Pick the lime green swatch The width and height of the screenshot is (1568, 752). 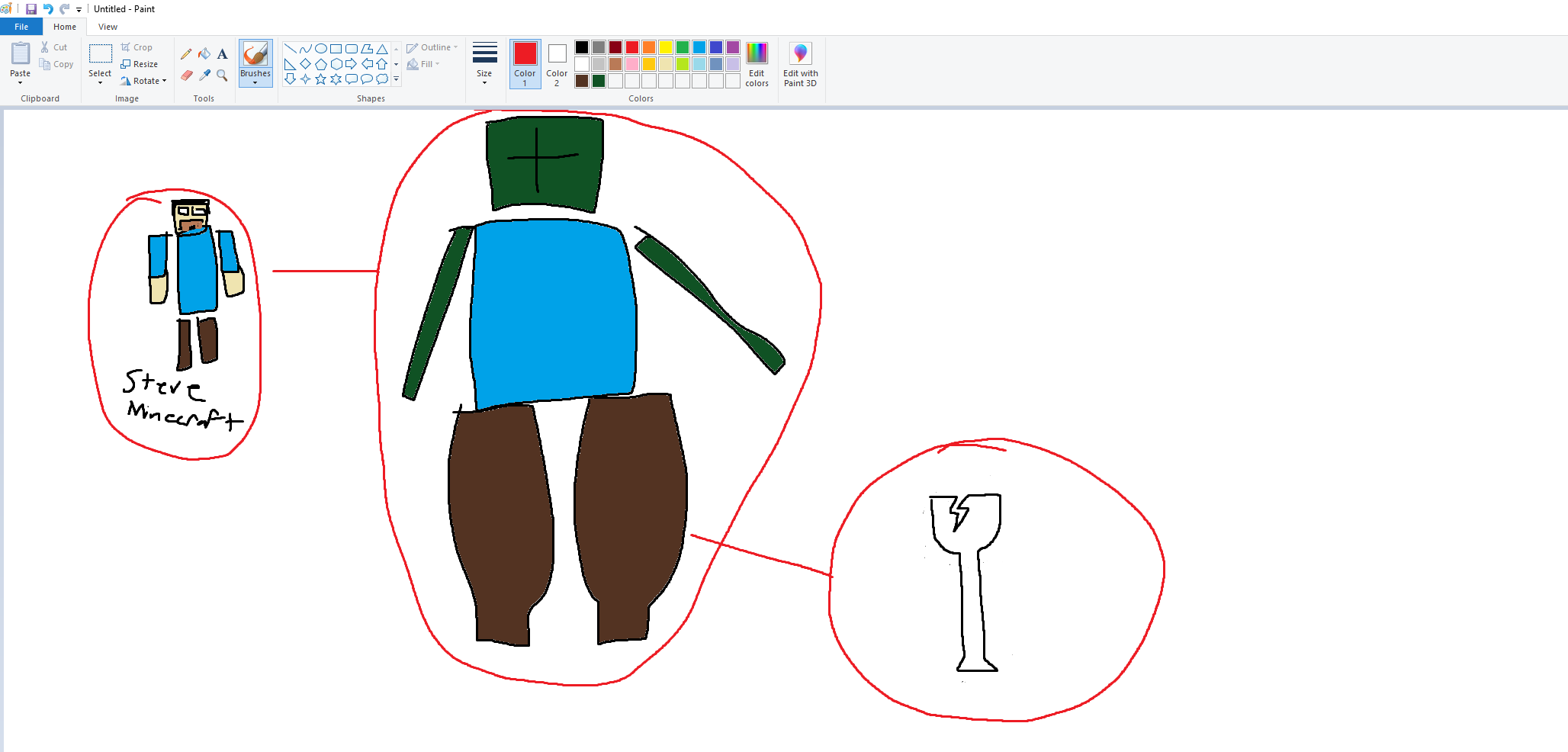point(683,64)
